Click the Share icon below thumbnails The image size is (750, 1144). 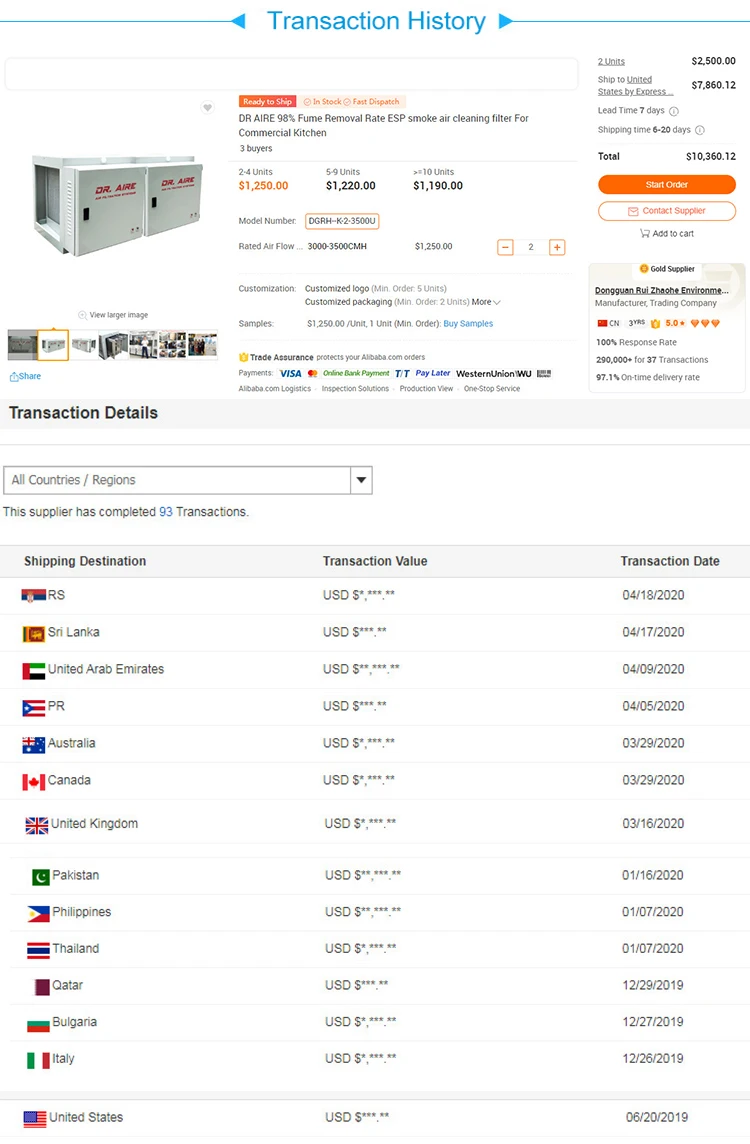pos(14,376)
